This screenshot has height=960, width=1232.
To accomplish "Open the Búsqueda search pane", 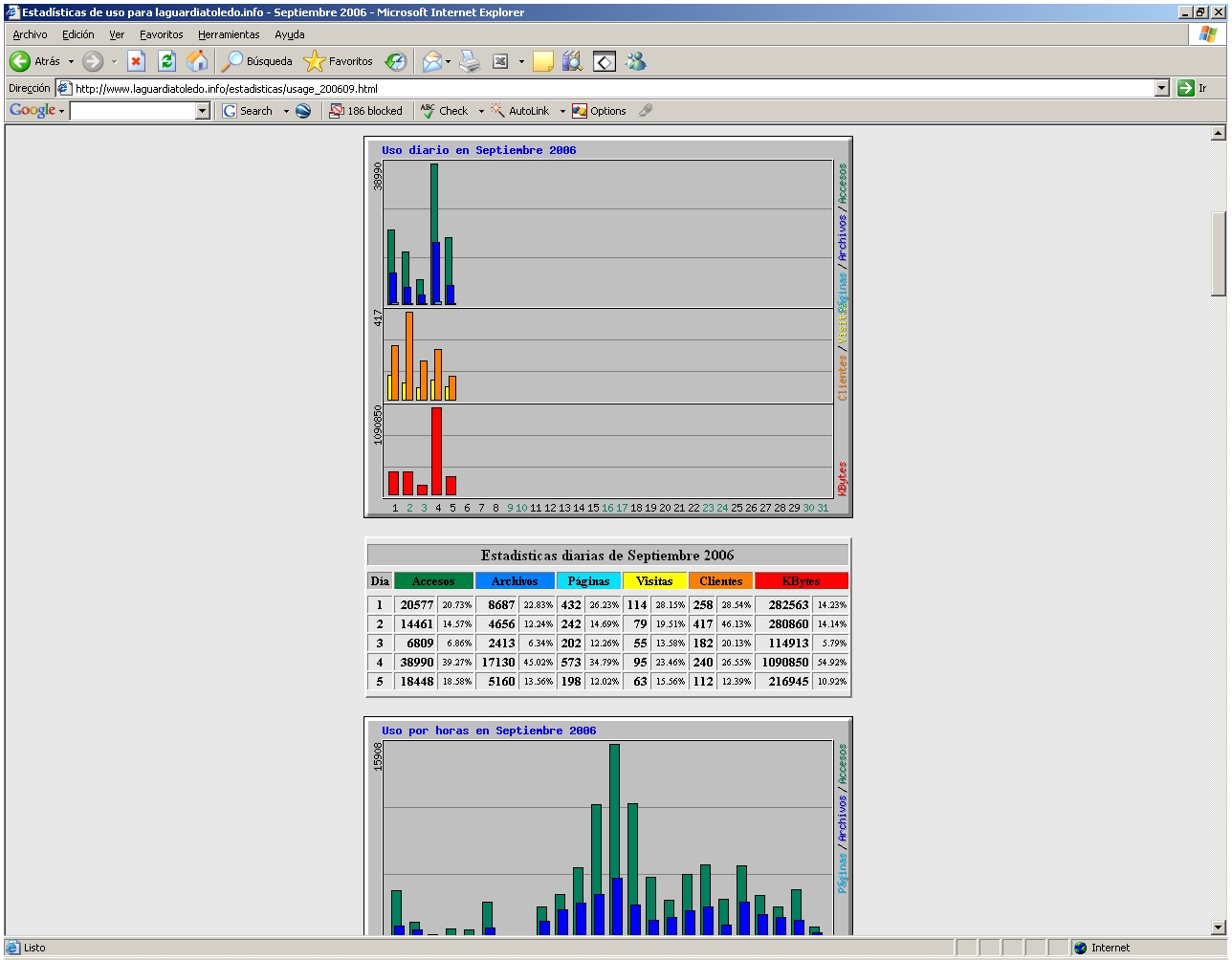I will click(x=256, y=61).
